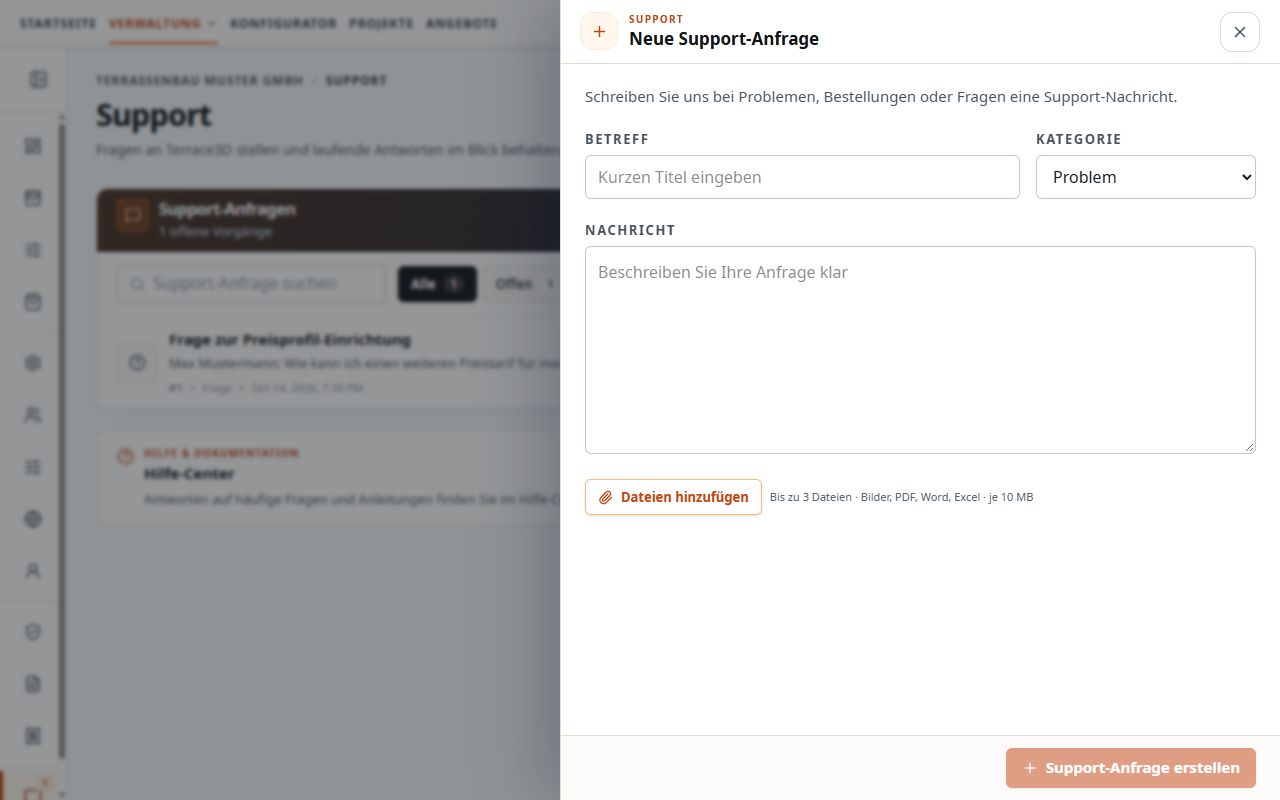1280x800 pixels.
Task: Click the two-people users icon in the sidebar
Action: click(33, 415)
